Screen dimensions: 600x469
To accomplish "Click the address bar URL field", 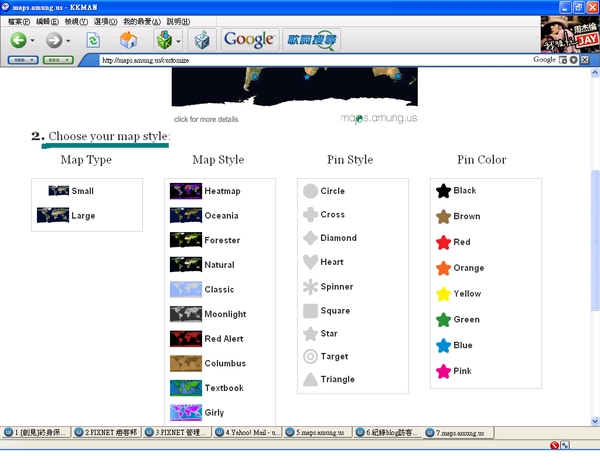I will [x=314, y=60].
